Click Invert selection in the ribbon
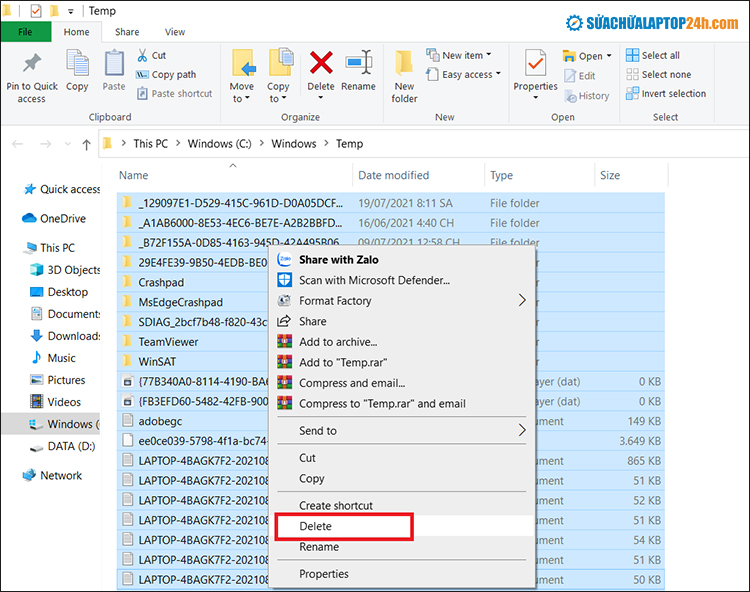750x592 pixels. point(666,94)
